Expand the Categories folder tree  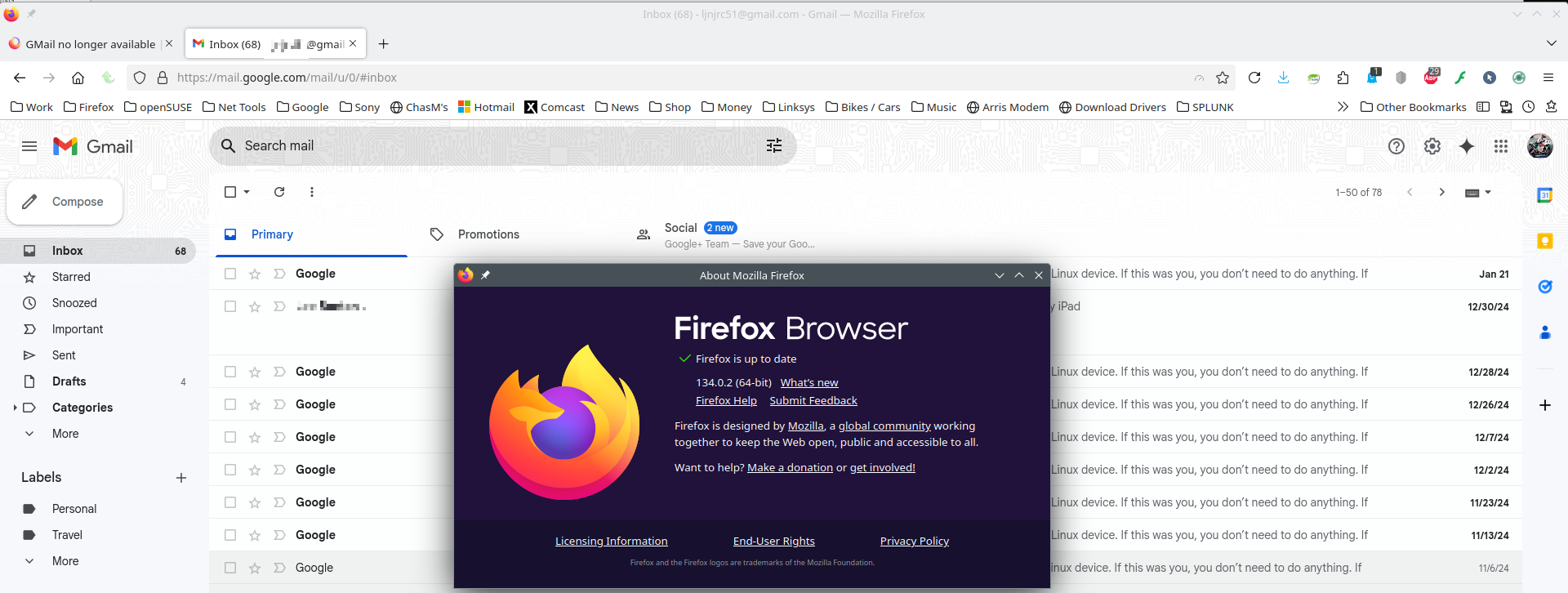point(15,408)
